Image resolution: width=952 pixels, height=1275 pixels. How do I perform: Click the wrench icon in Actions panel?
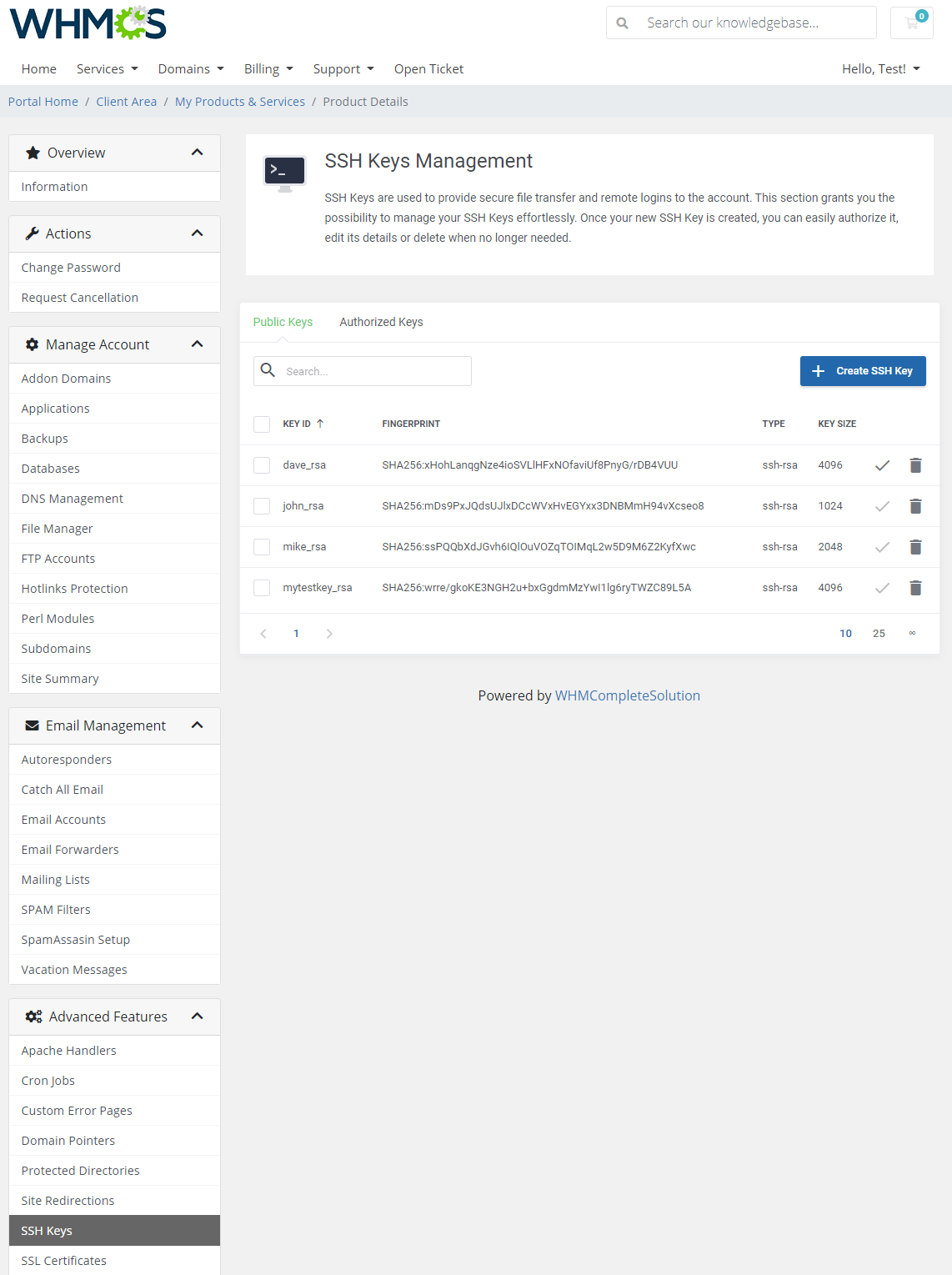tap(32, 233)
